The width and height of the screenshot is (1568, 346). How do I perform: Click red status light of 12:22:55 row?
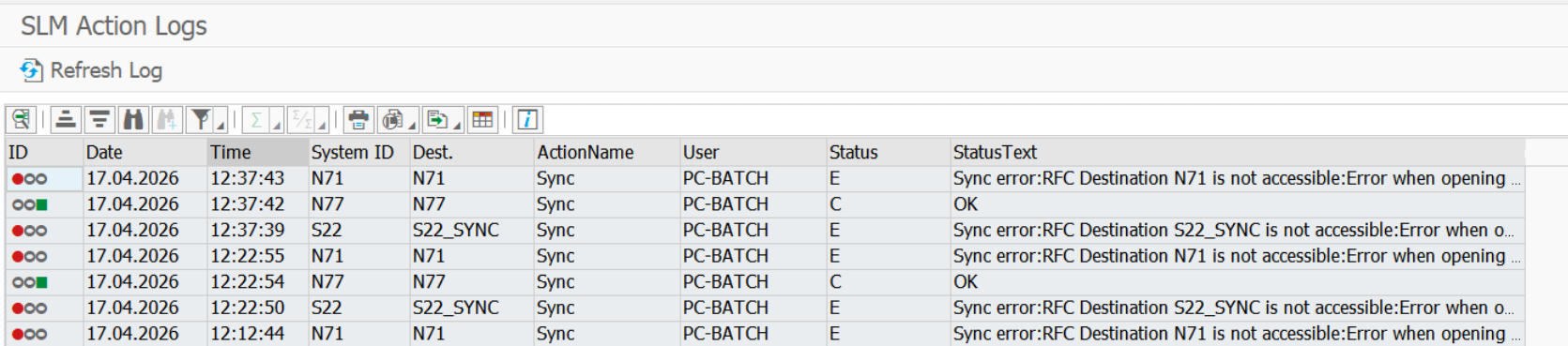[18, 256]
